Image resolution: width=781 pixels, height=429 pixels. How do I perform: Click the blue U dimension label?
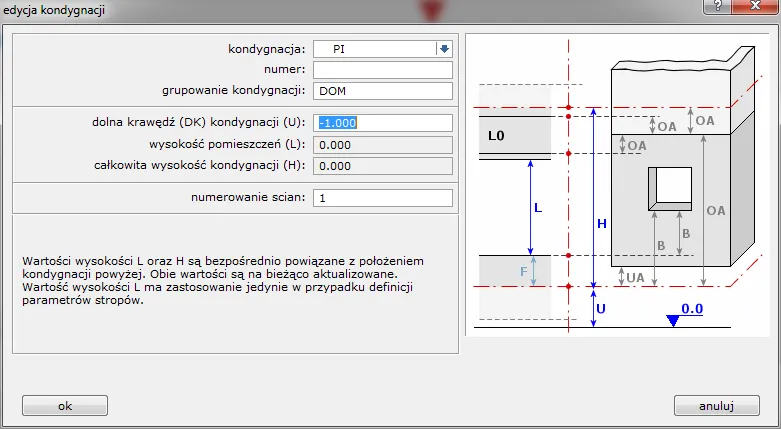point(600,310)
